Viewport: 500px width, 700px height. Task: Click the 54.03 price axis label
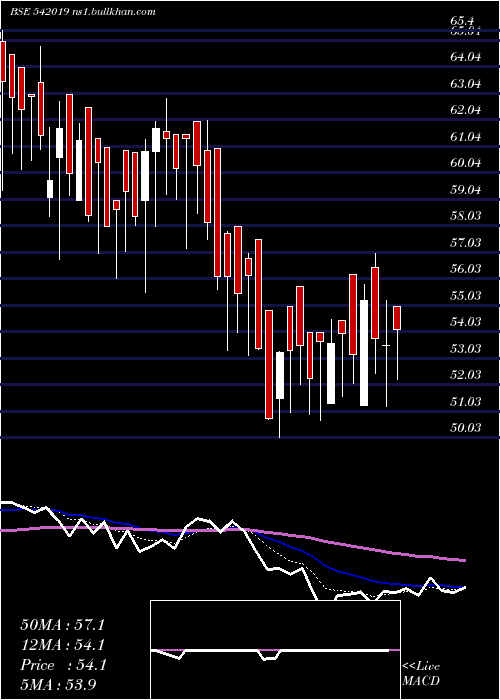click(466, 322)
